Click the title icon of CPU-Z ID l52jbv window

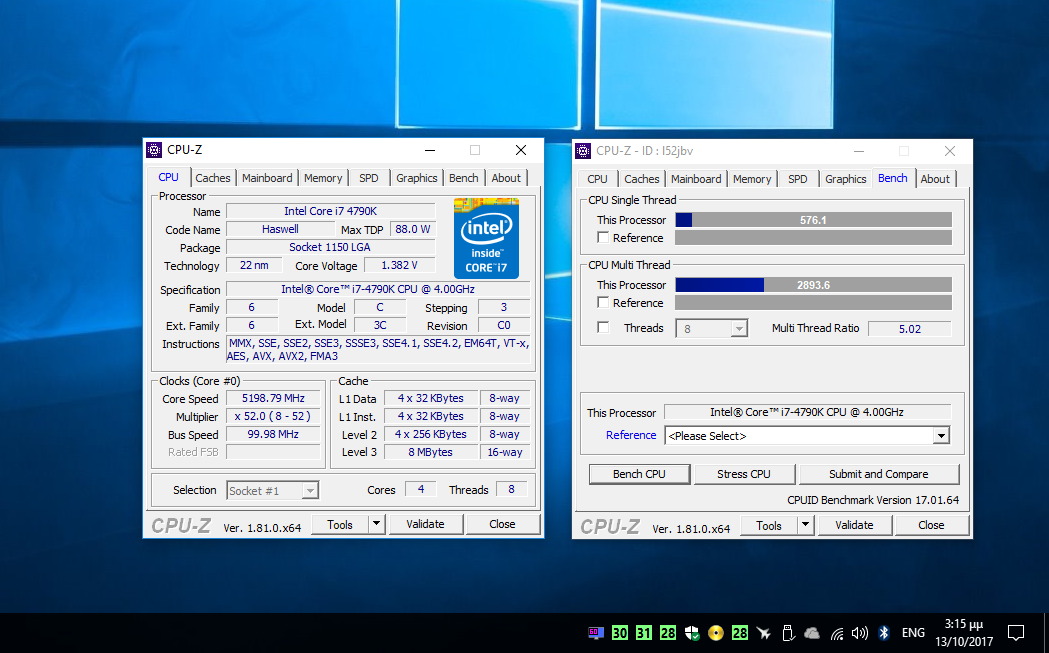tap(583, 151)
